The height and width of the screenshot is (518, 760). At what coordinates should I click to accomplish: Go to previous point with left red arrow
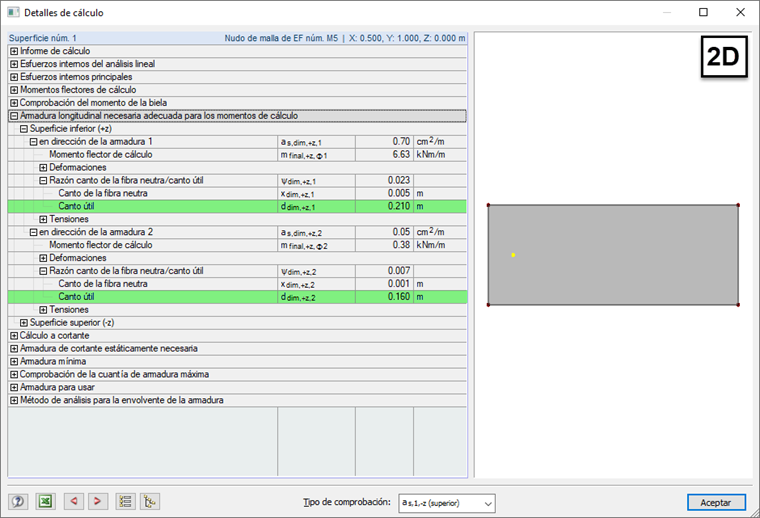tap(74, 502)
